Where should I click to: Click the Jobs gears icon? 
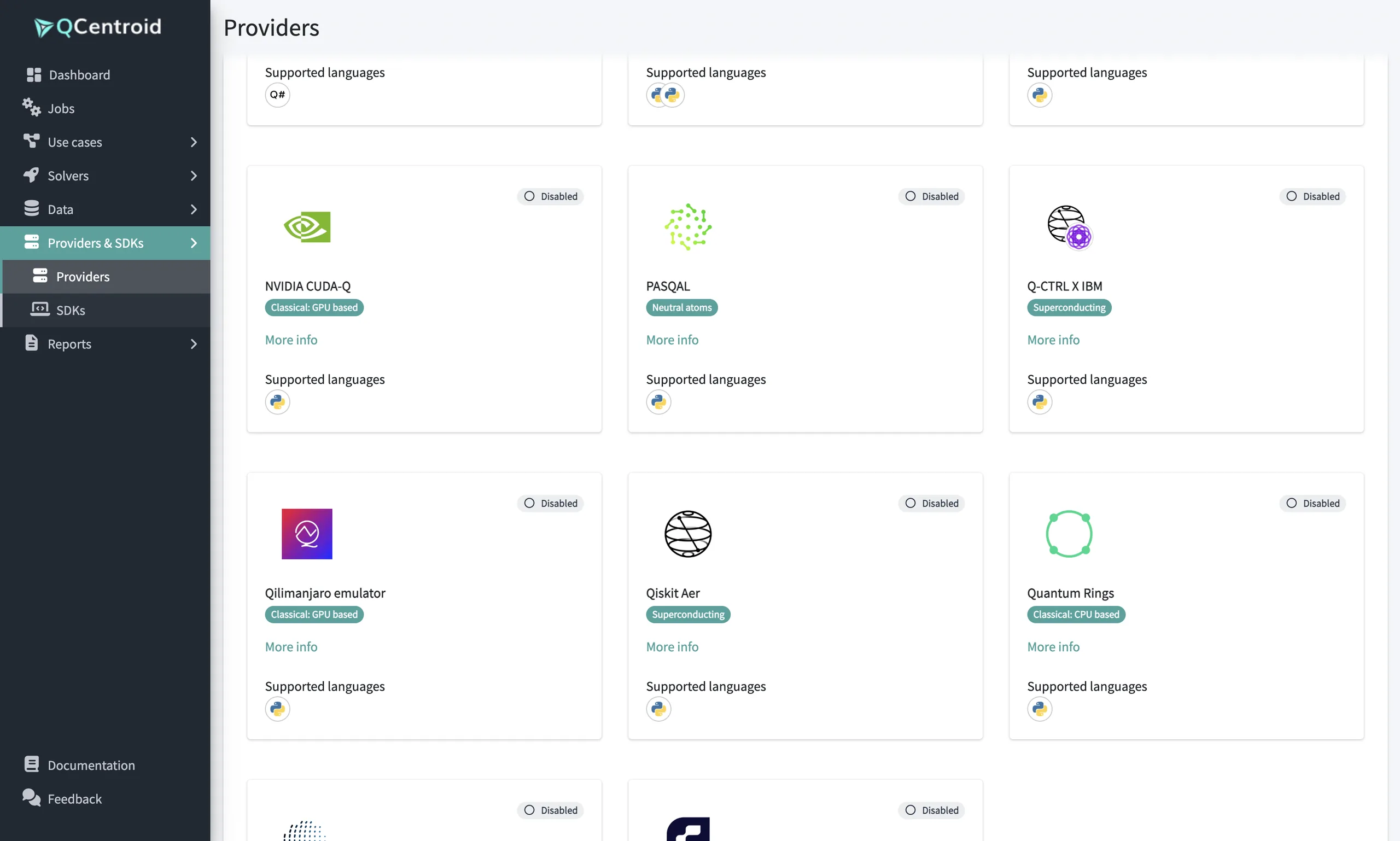coord(31,107)
